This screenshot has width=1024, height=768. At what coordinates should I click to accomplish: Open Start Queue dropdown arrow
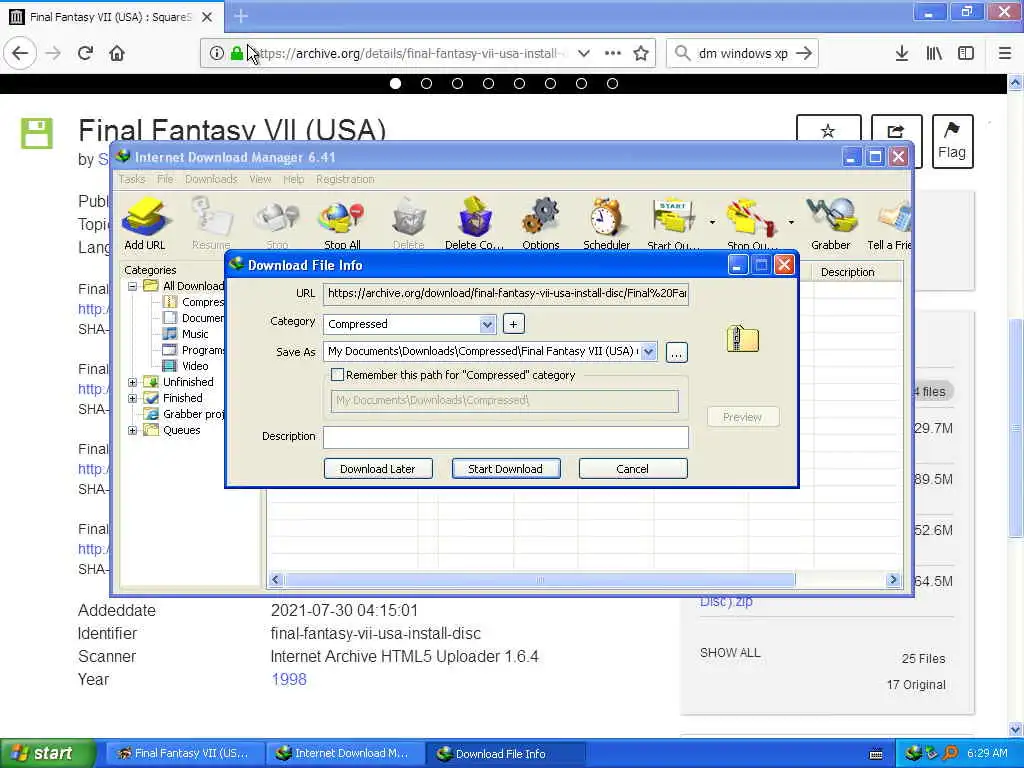click(712, 223)
